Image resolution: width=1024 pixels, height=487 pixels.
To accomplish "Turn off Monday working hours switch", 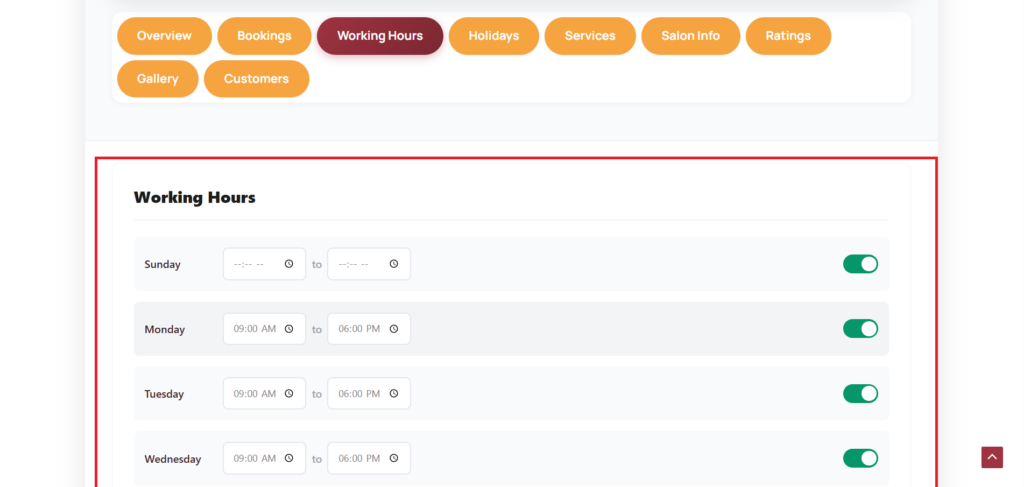I will (860, 329).
